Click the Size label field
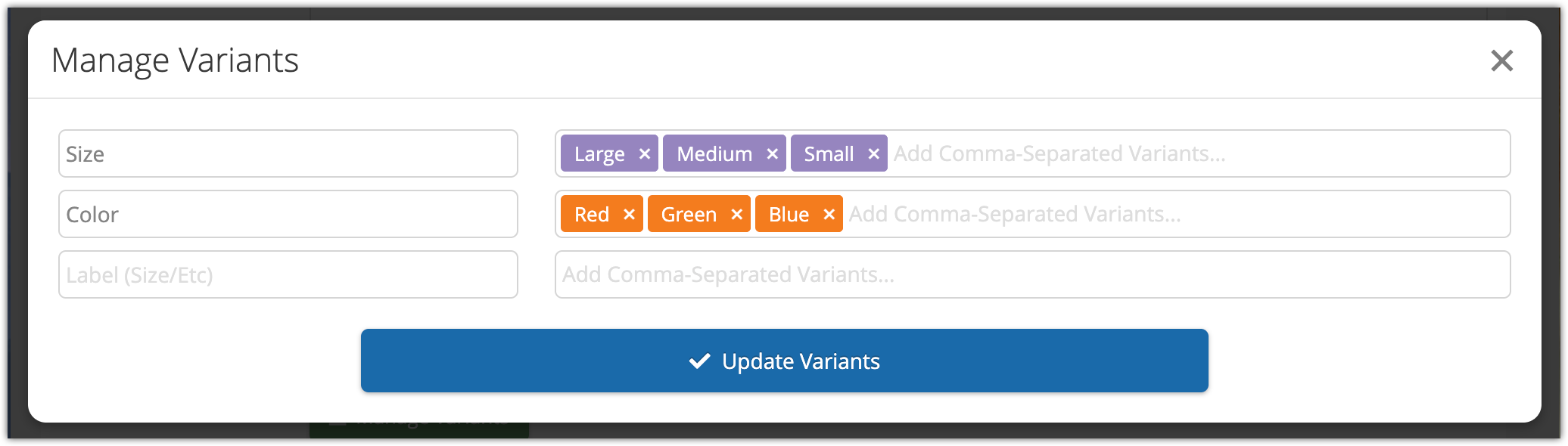Screen dimensions: 1568x446 [288, 154]
